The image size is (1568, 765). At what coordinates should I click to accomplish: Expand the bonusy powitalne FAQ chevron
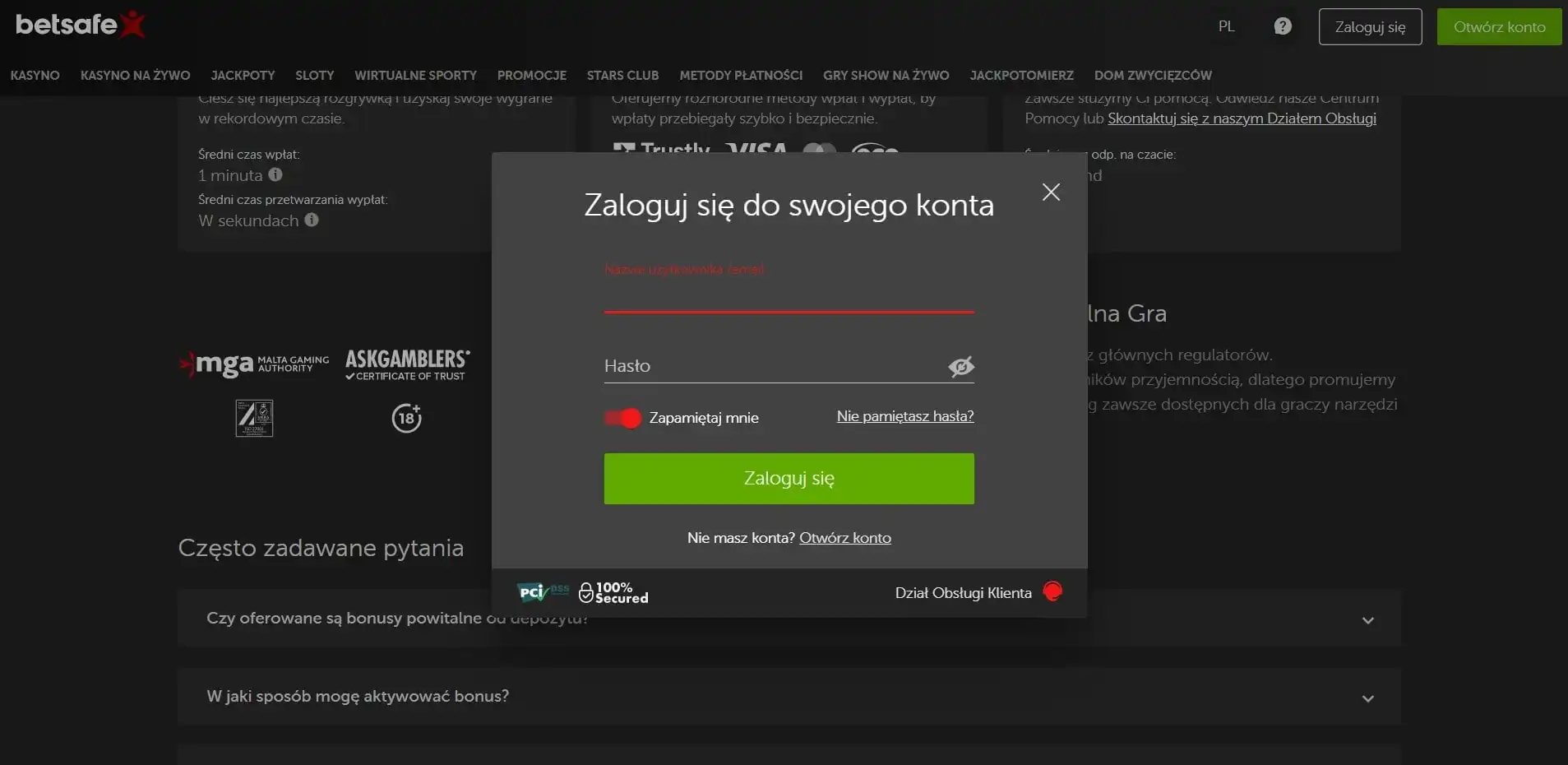coord(1368,620)
